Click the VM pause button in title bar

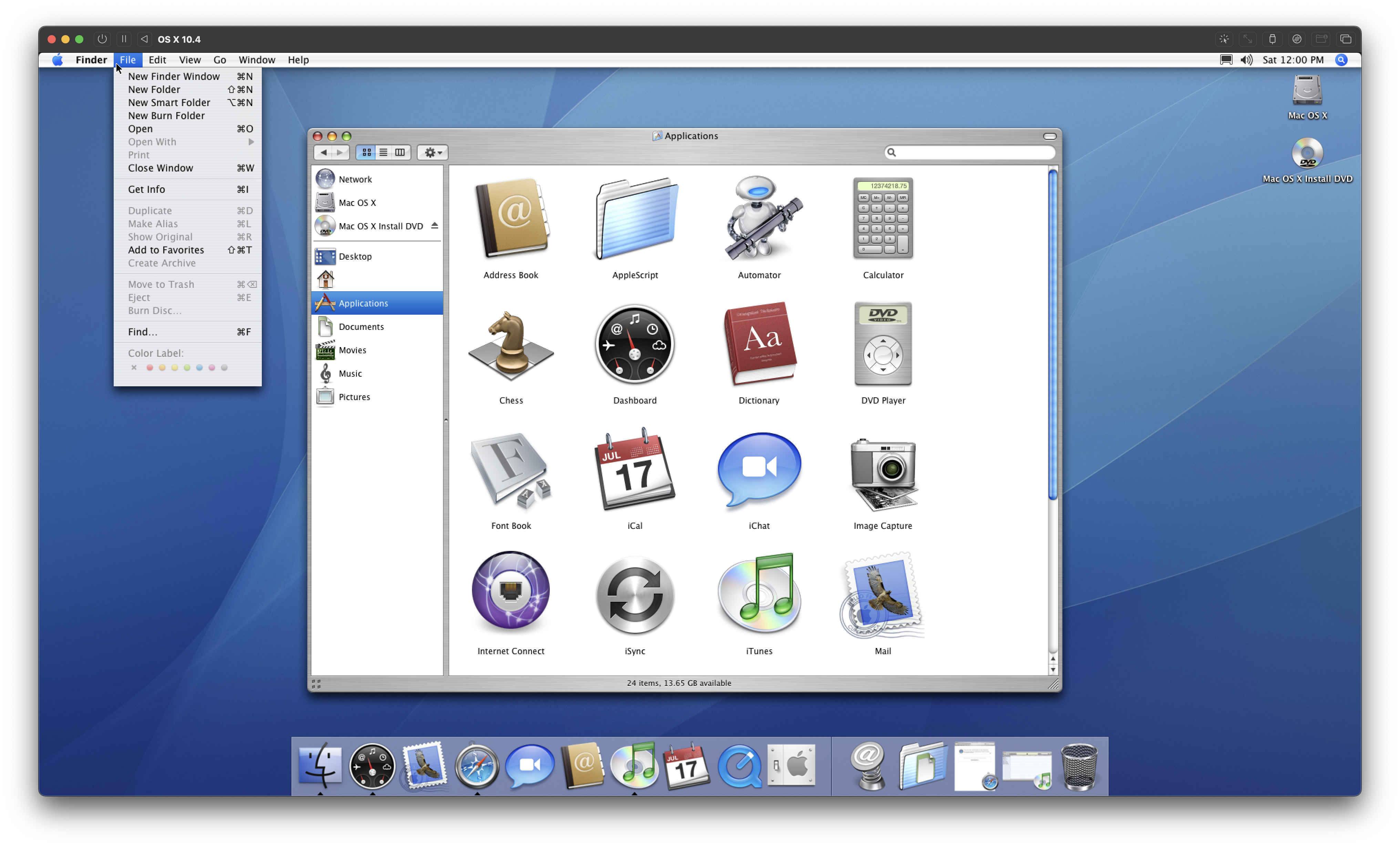click(x=124, y=39)
